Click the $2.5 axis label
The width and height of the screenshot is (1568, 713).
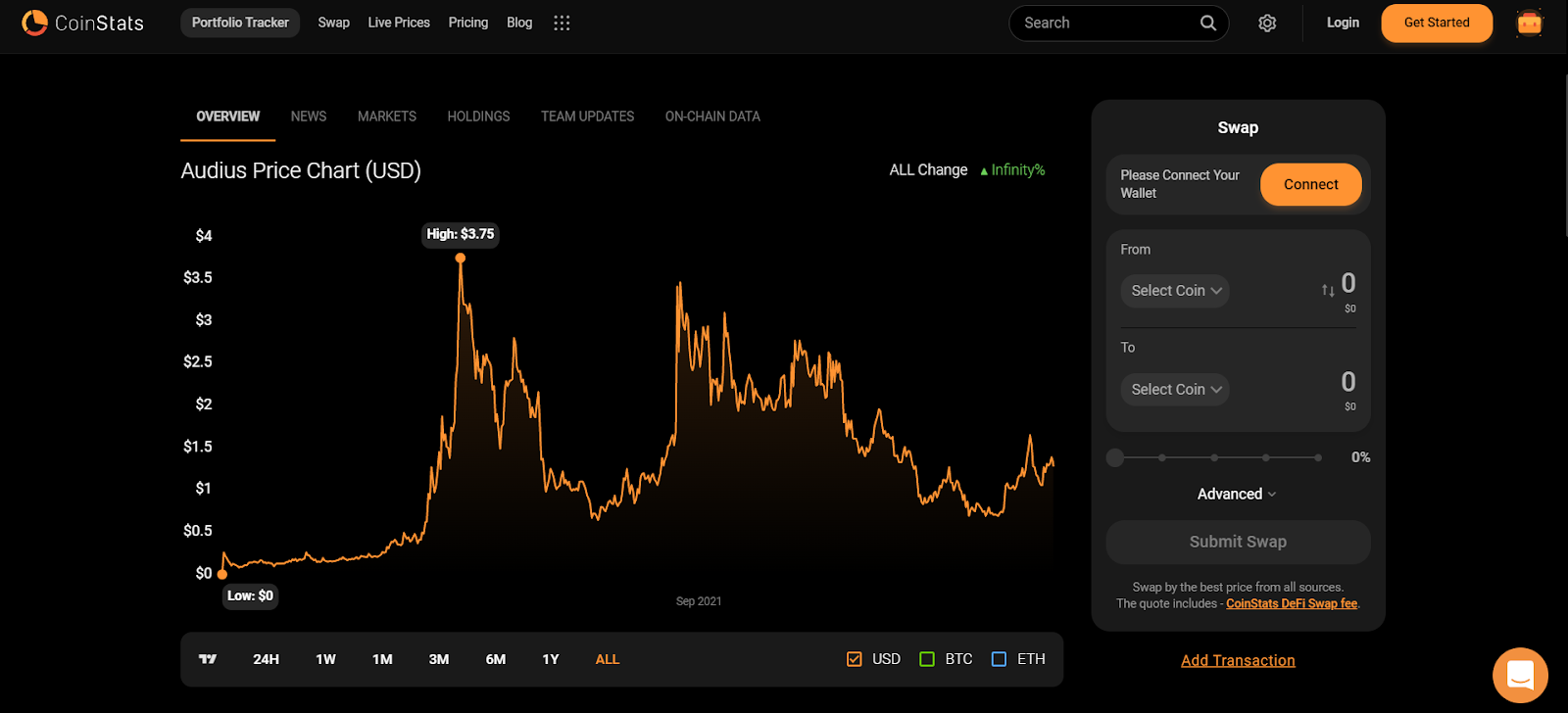coord(198,361)
